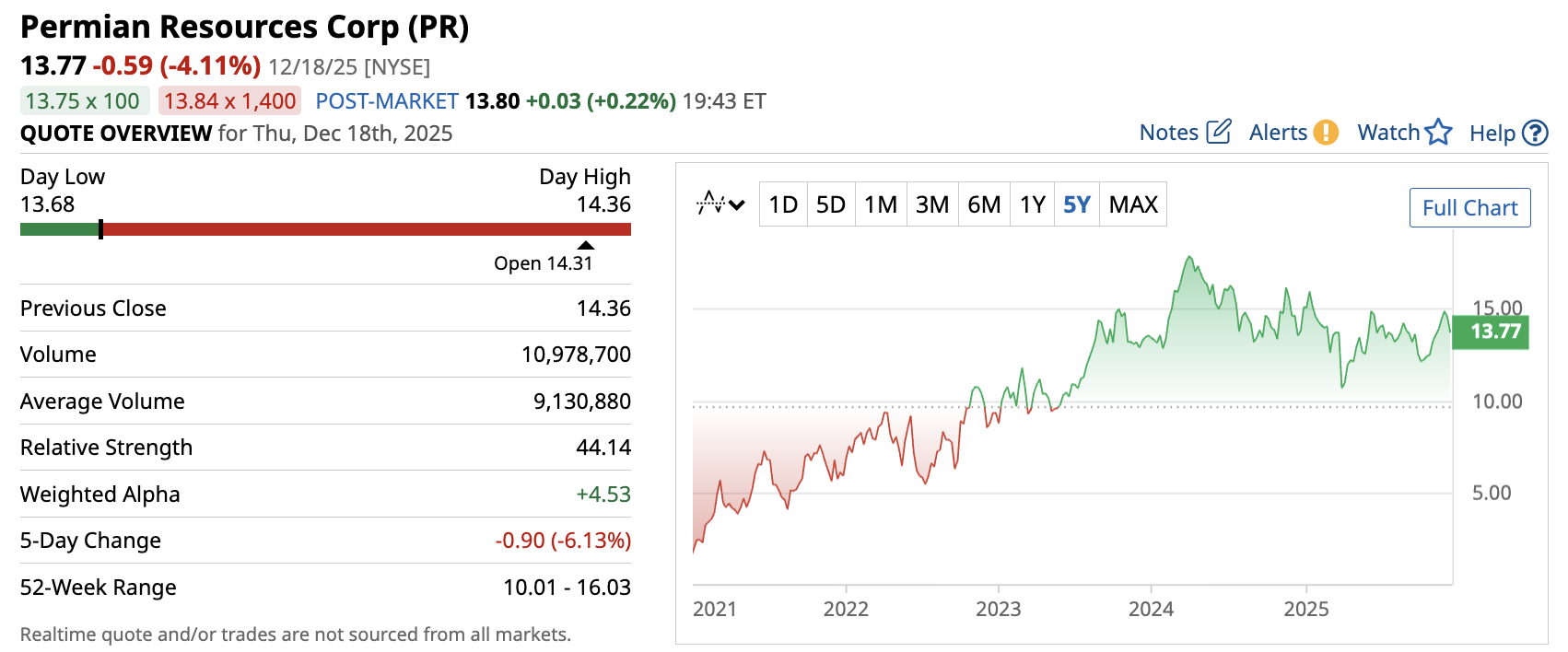Click the Notes pencil edit icon
The height and width of the screenshot is (652, 1568).
click(1218, 132)
